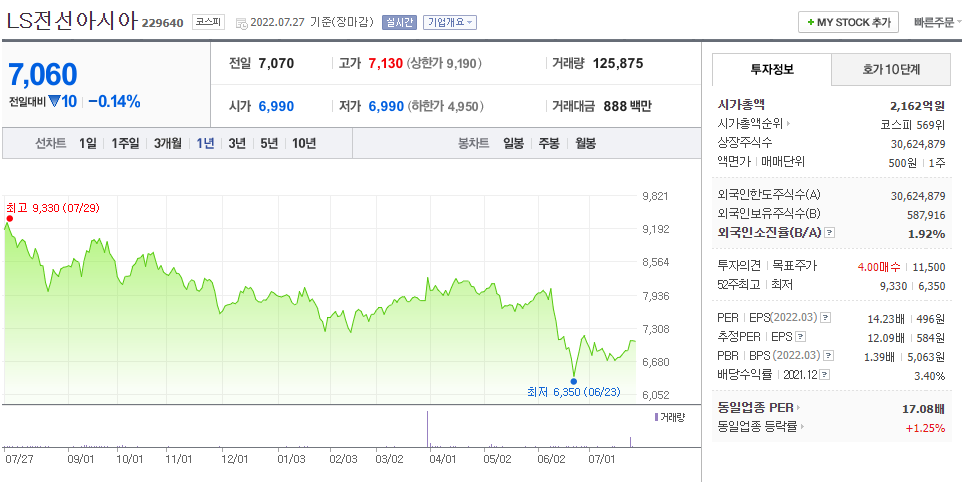Viewport: 966px width, 482px height.
Task: Switch to the 호가10단계 tab
Action: pyautogui.click(x=891, y=70)
